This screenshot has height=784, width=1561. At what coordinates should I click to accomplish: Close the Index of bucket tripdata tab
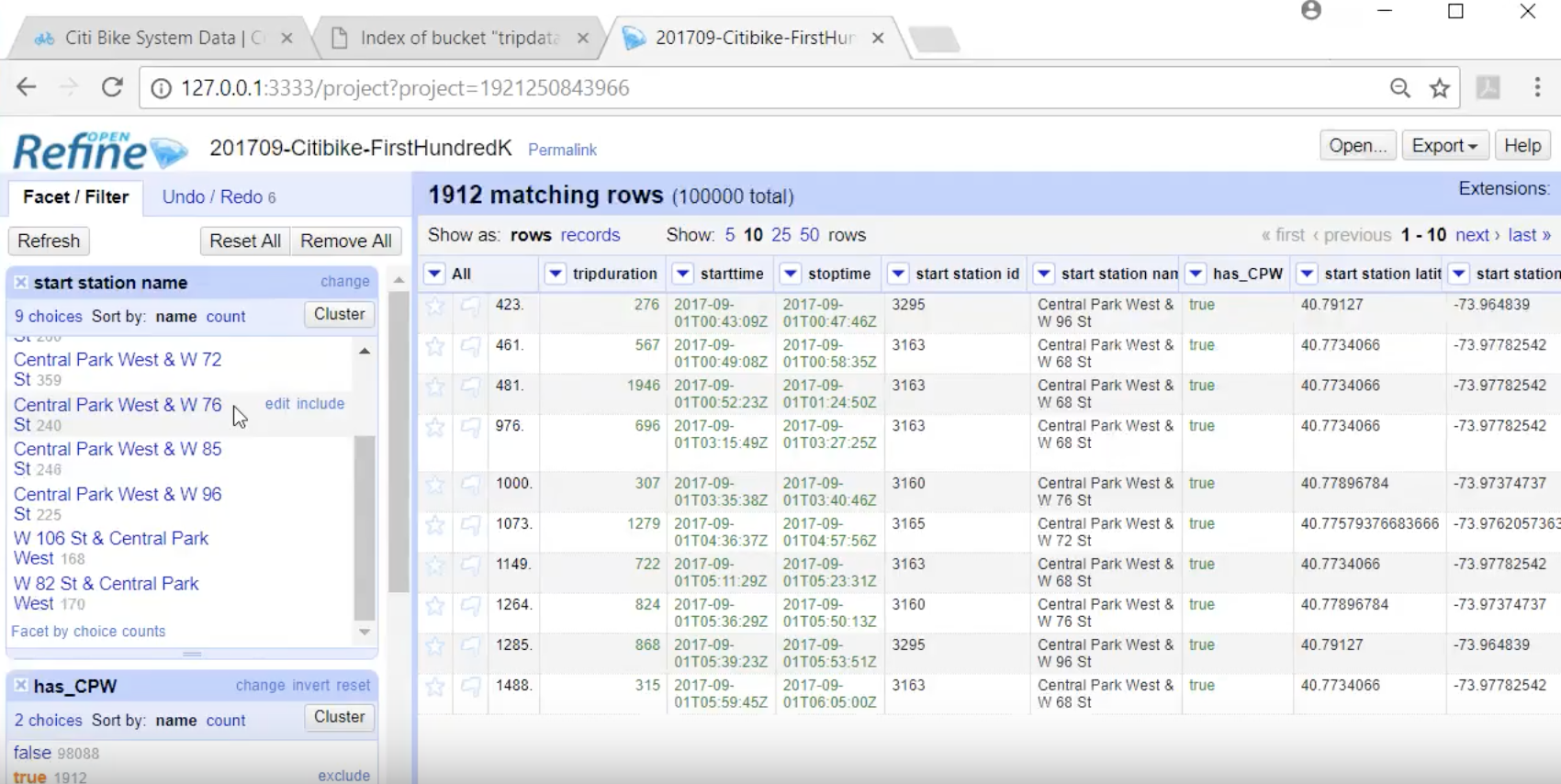click(583, 38)
